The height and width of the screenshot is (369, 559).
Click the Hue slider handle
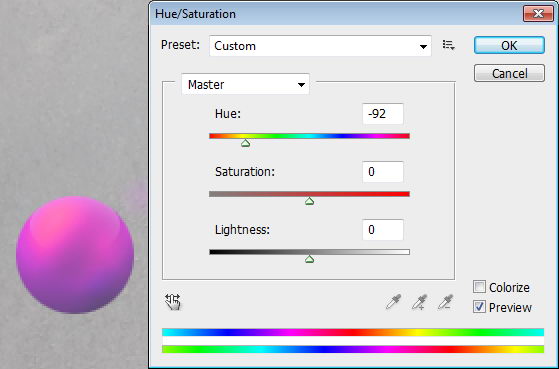(245, 143)
